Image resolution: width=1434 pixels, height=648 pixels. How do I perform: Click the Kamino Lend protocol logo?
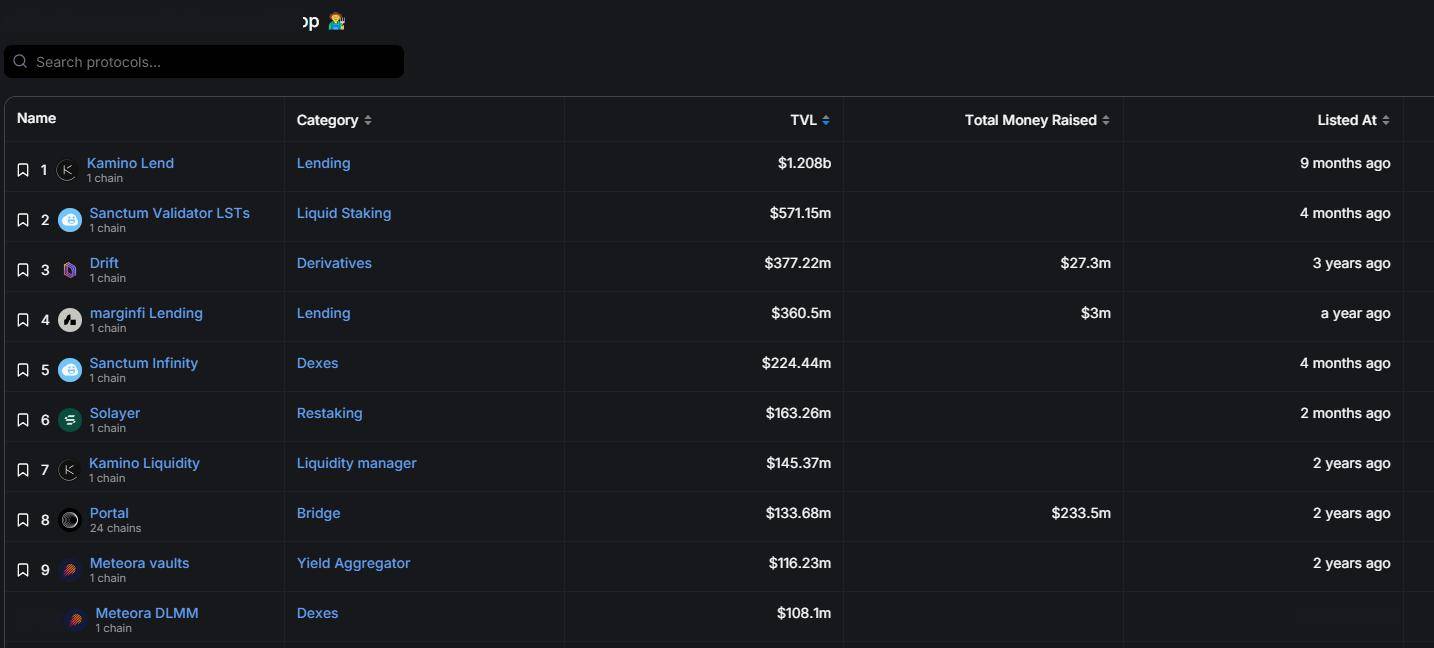67,170
